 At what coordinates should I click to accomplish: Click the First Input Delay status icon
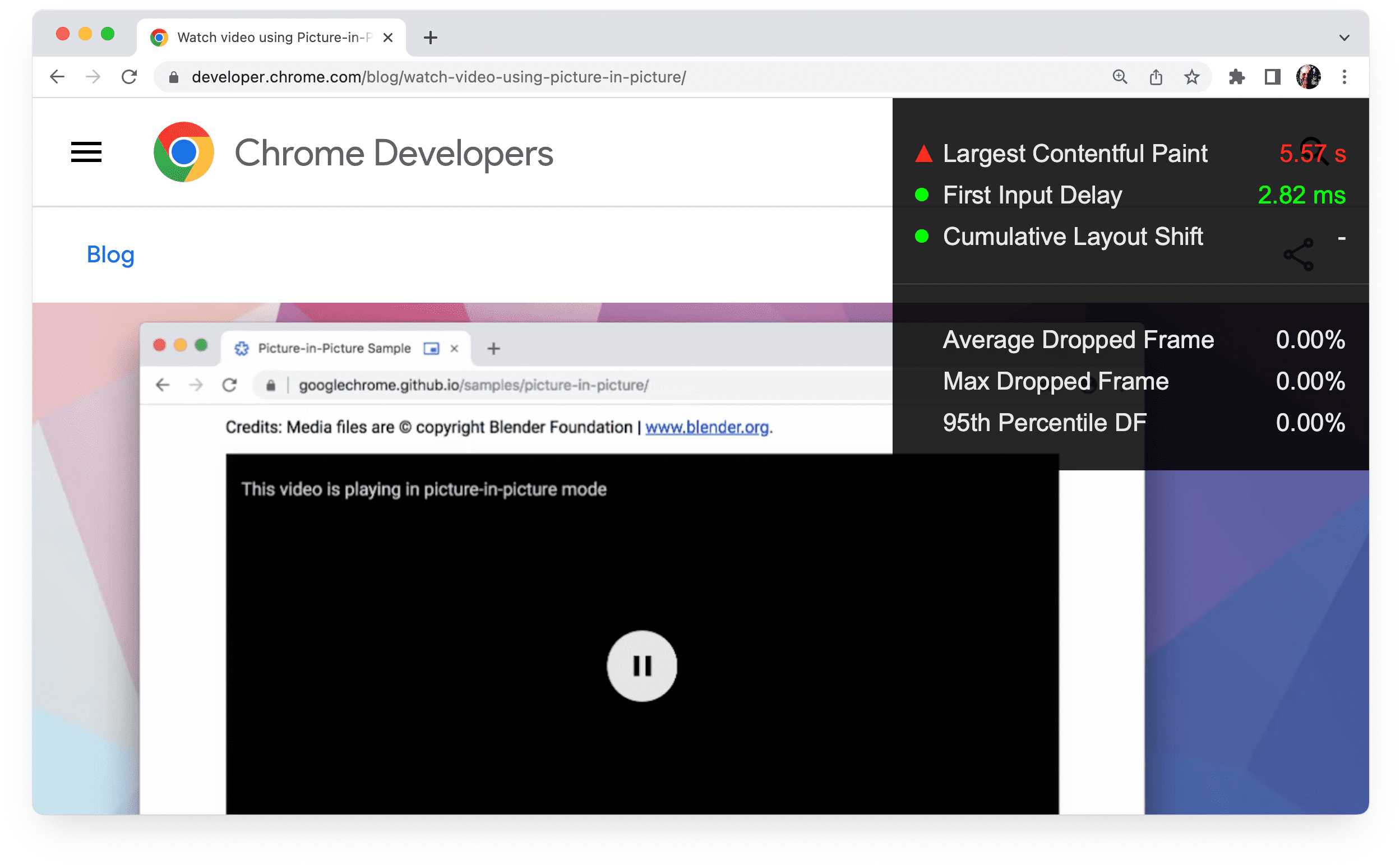(x=921, y=195)
